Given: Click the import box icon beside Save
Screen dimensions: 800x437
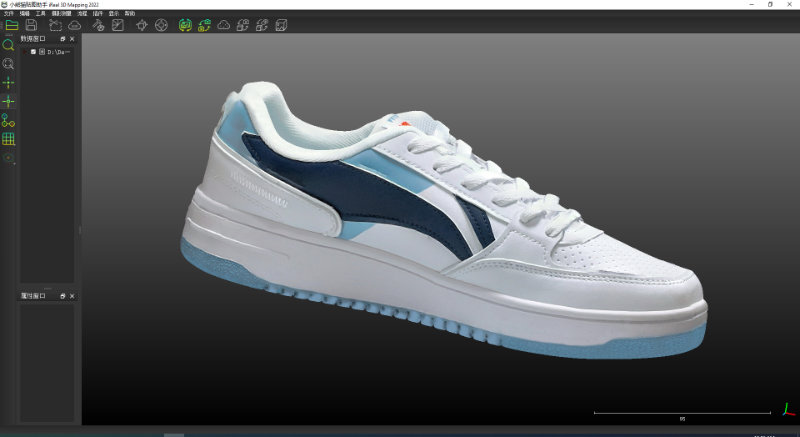Looking at the screenshot, I should coord(55,25).
